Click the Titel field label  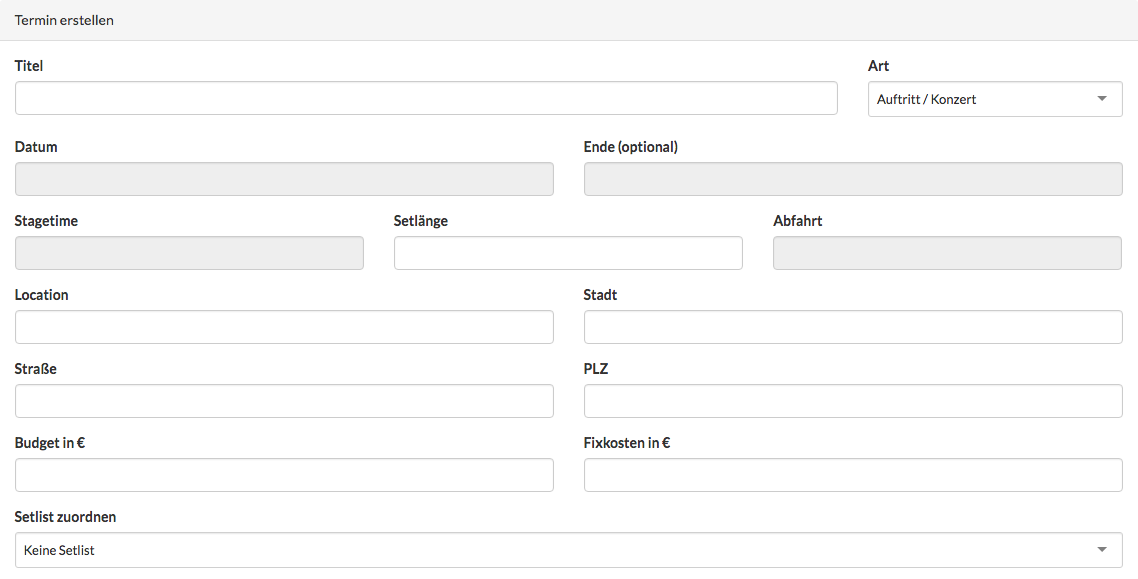coord(29,66)
